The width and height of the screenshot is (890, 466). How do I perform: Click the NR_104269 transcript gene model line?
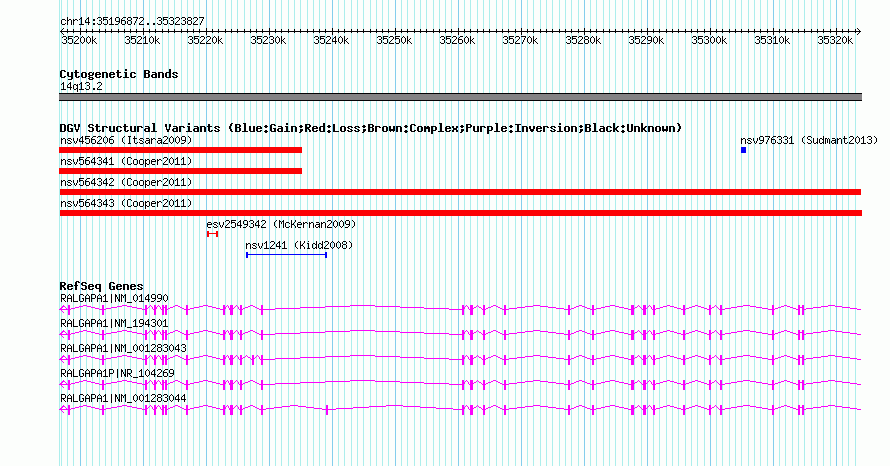point(460,384)
